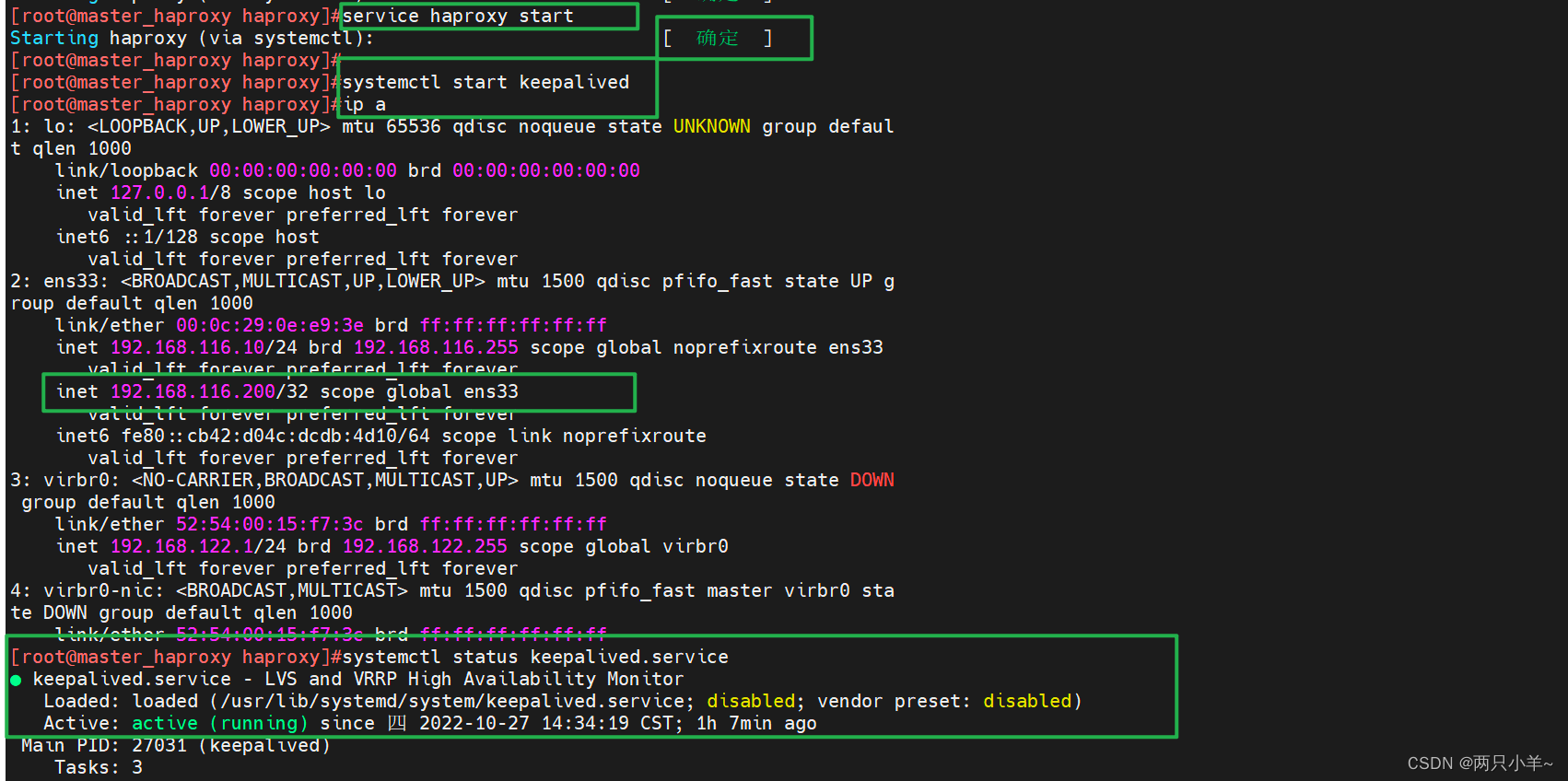Click the red 'DOWN' state text

(x=872, y=480)
